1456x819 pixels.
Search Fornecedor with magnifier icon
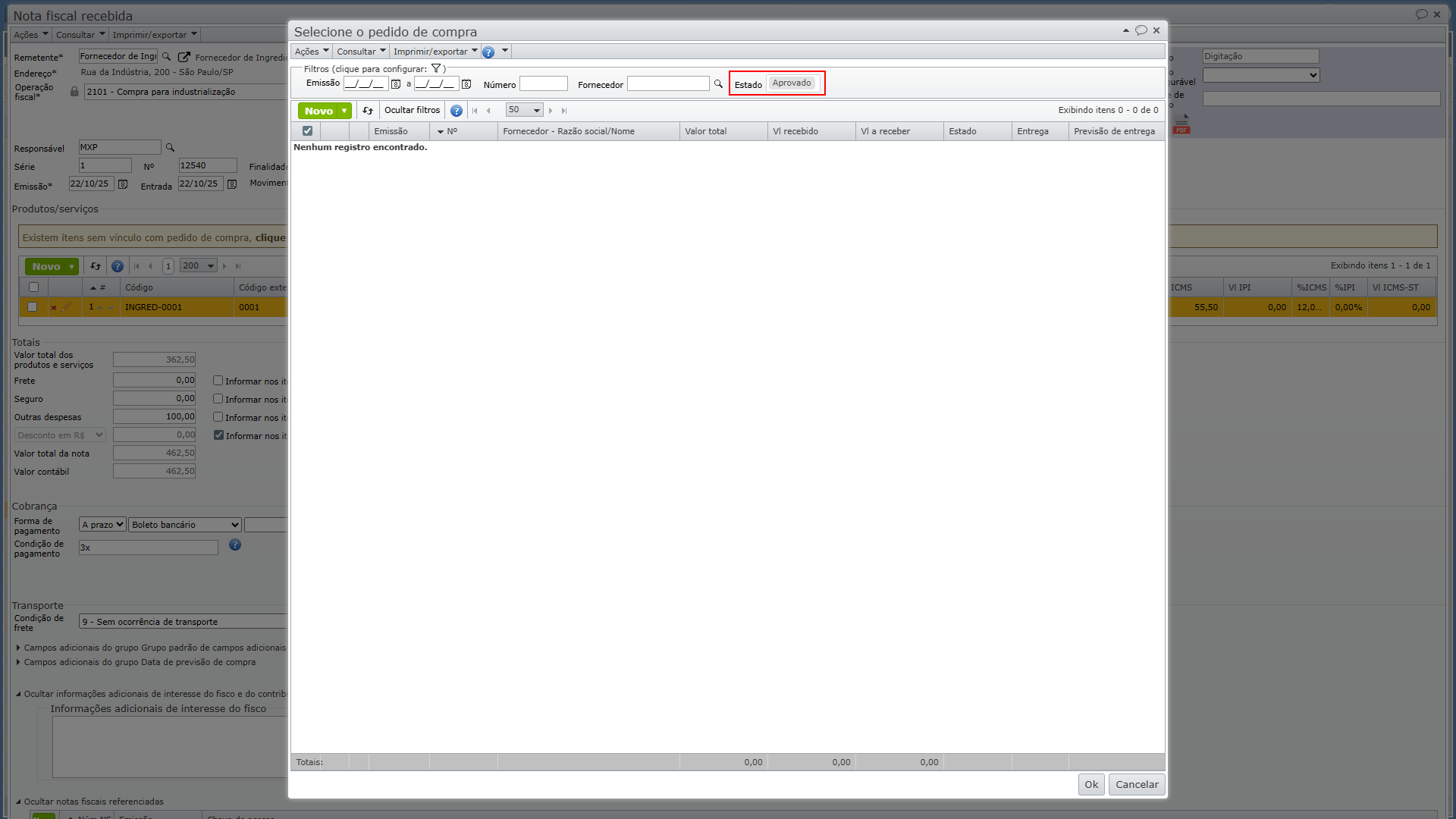718,84
